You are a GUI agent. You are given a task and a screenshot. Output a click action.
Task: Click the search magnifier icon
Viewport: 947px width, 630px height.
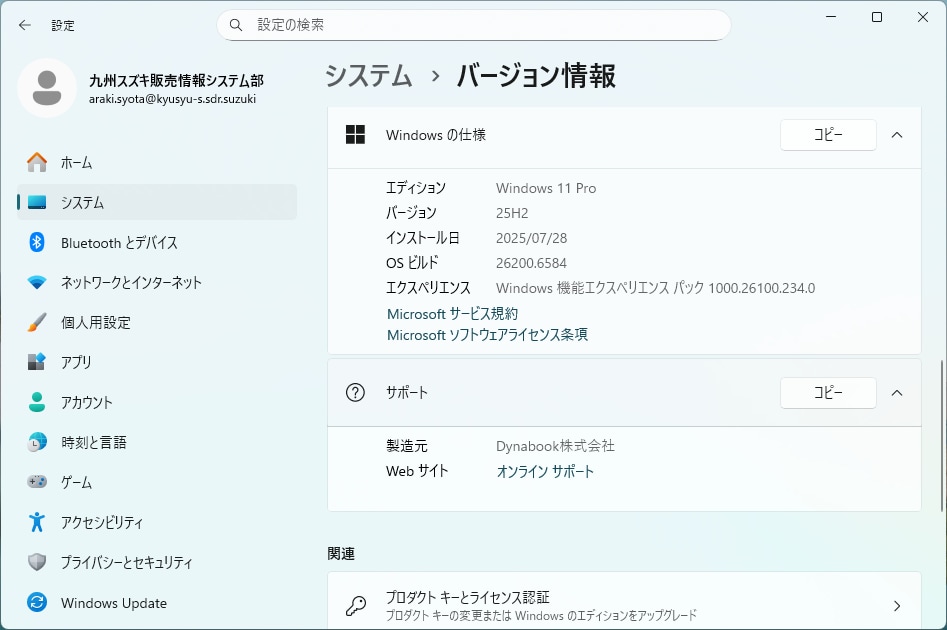(236, 25)
